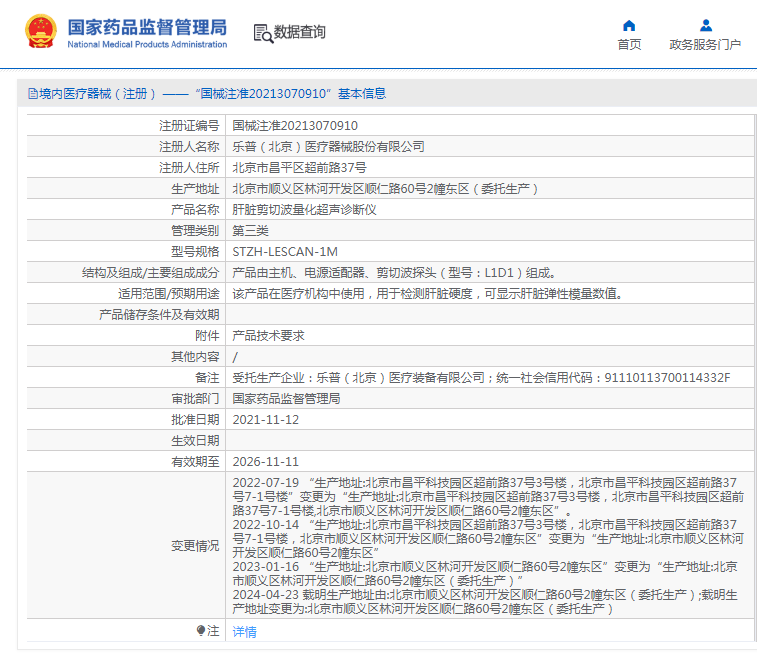Open the 政务服务门户 user icon
Viewport: 757px width, 655px height.
coord(706,25)
